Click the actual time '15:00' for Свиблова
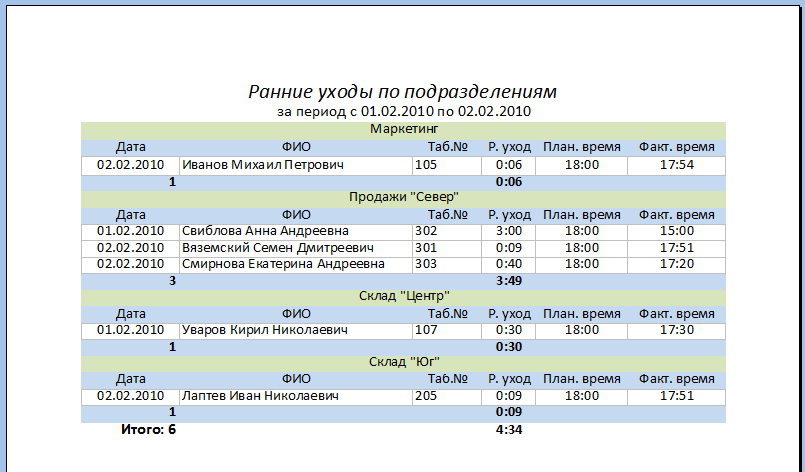 pyautogui.click(x=677, y=232)
